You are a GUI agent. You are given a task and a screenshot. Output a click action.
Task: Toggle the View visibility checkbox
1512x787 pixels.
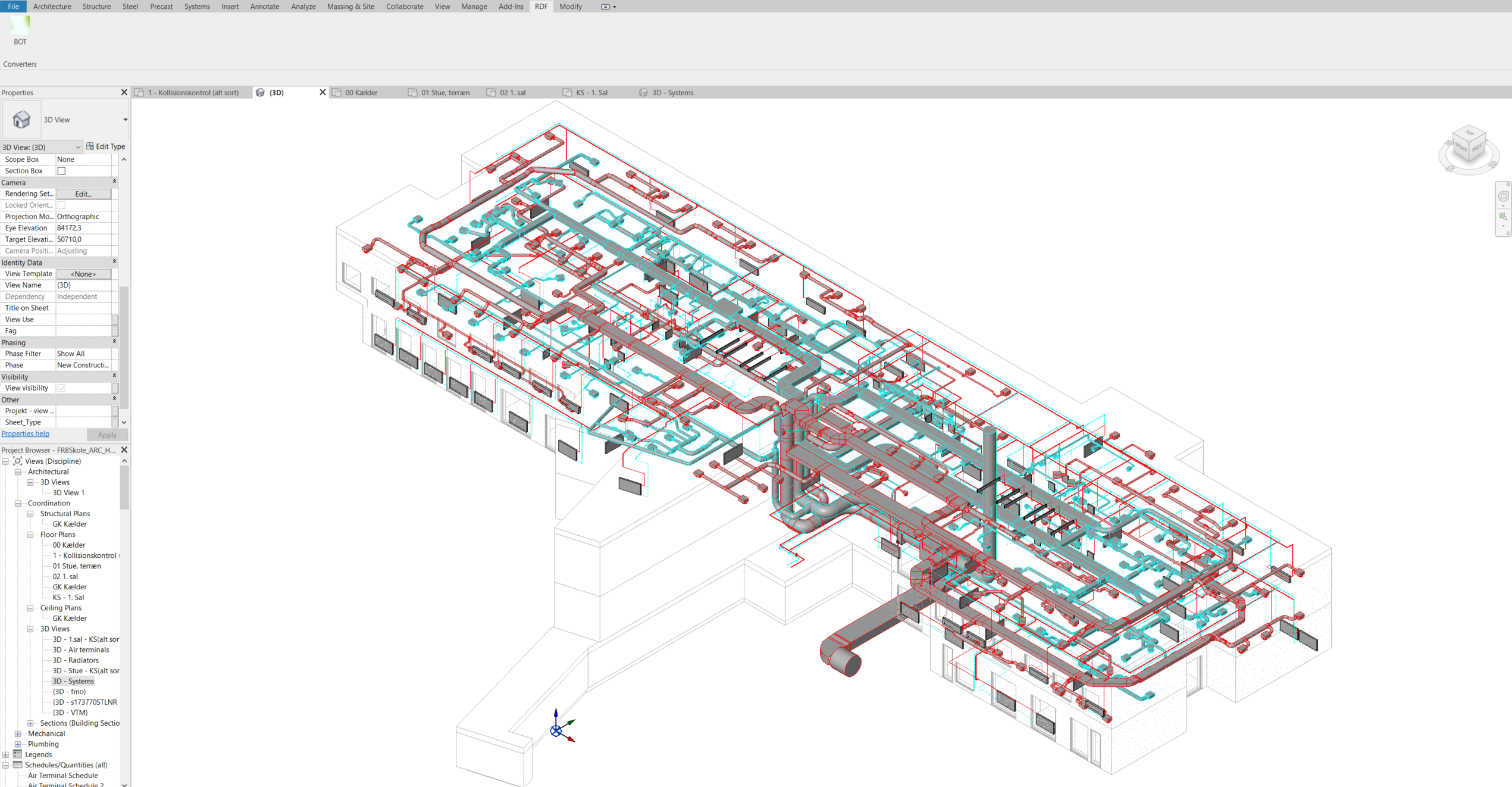[61, 388]
